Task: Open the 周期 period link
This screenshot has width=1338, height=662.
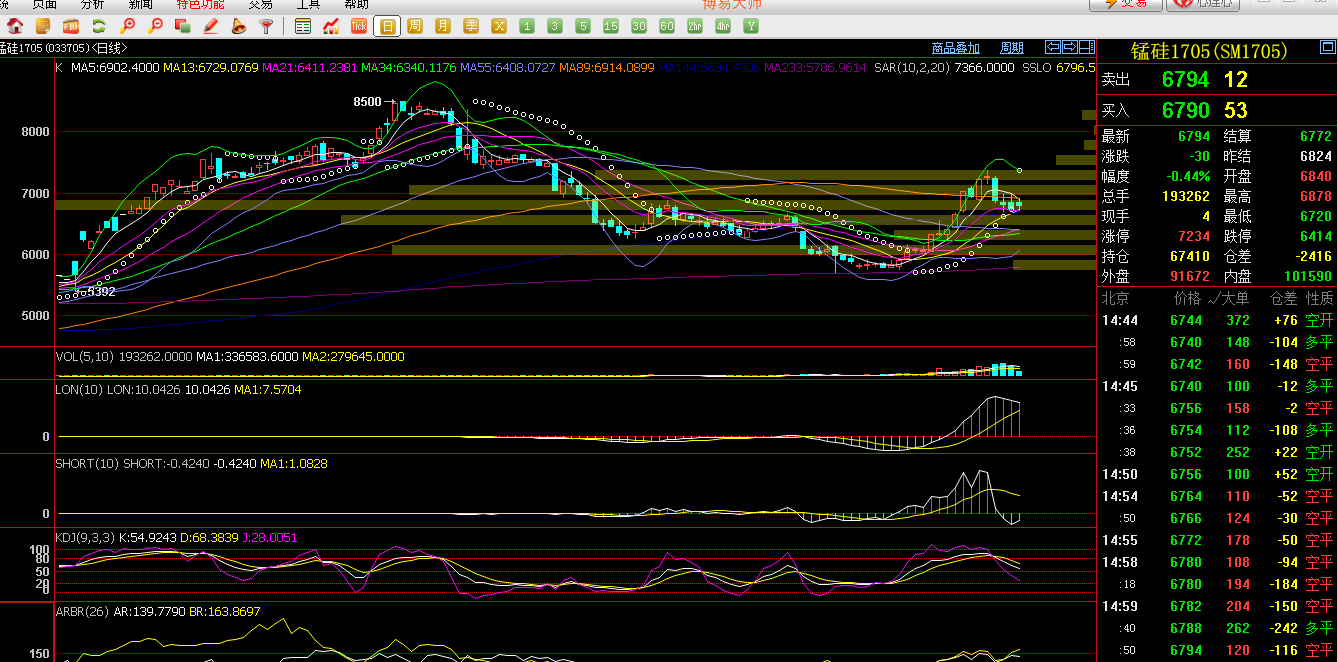Action: (1012, 47)
